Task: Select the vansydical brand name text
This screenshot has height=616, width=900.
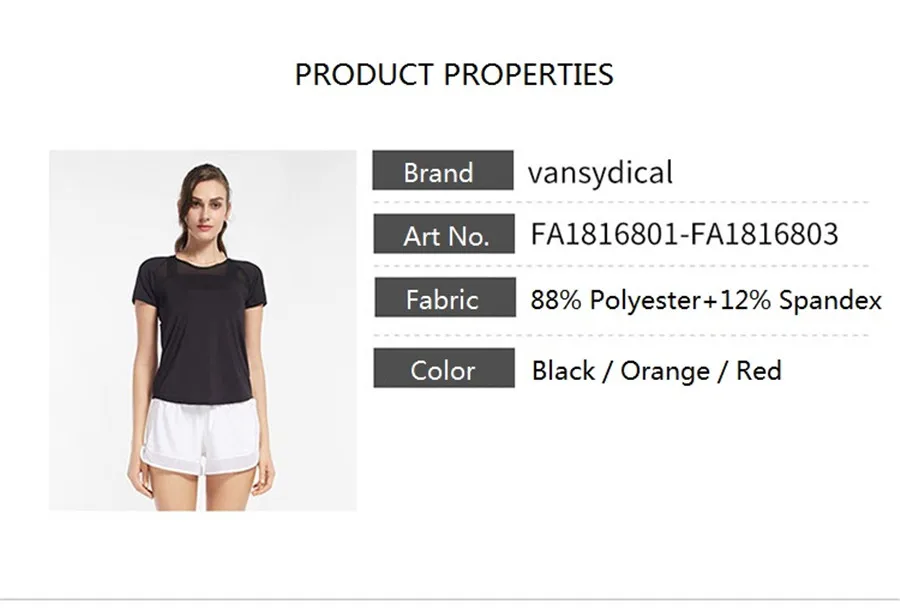Action: coord(600,173)
